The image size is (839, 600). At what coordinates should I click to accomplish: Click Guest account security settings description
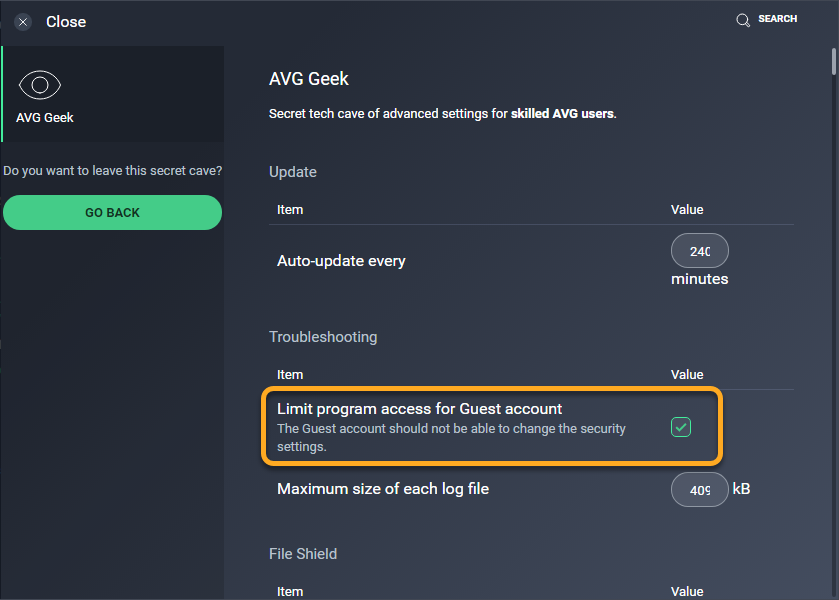451,437
